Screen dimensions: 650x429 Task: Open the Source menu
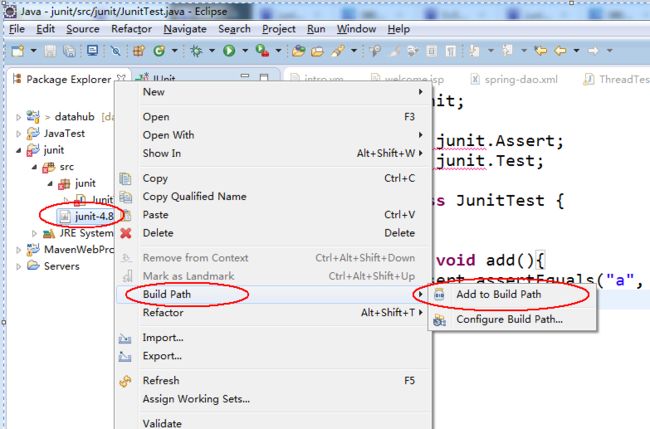(x=82, y=29)
